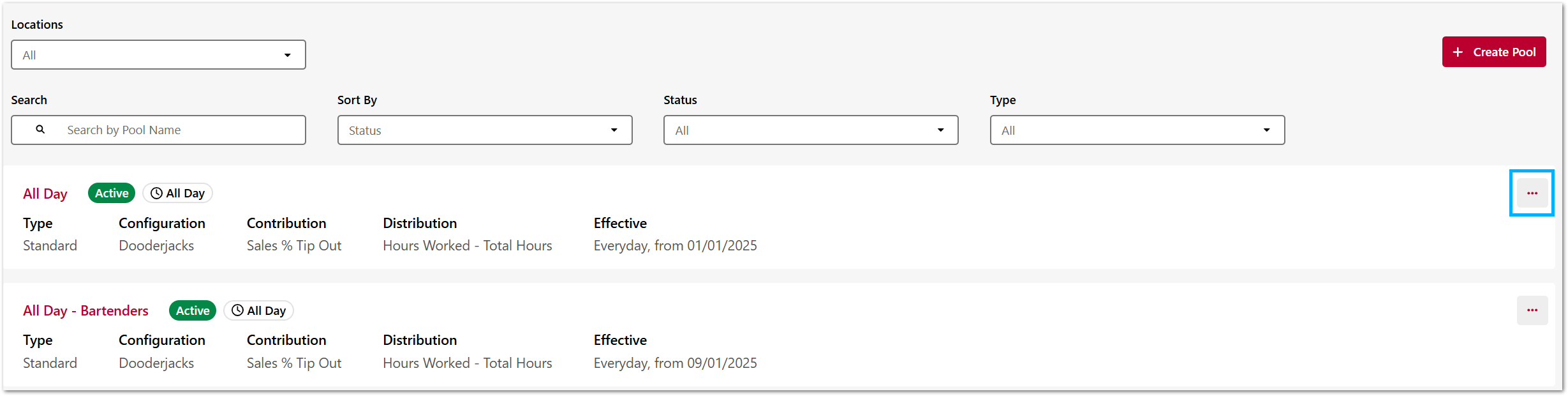
Task: Click the Sort By dropdown caret arrow
Action: pyautogui.click(x=614, y=130)
